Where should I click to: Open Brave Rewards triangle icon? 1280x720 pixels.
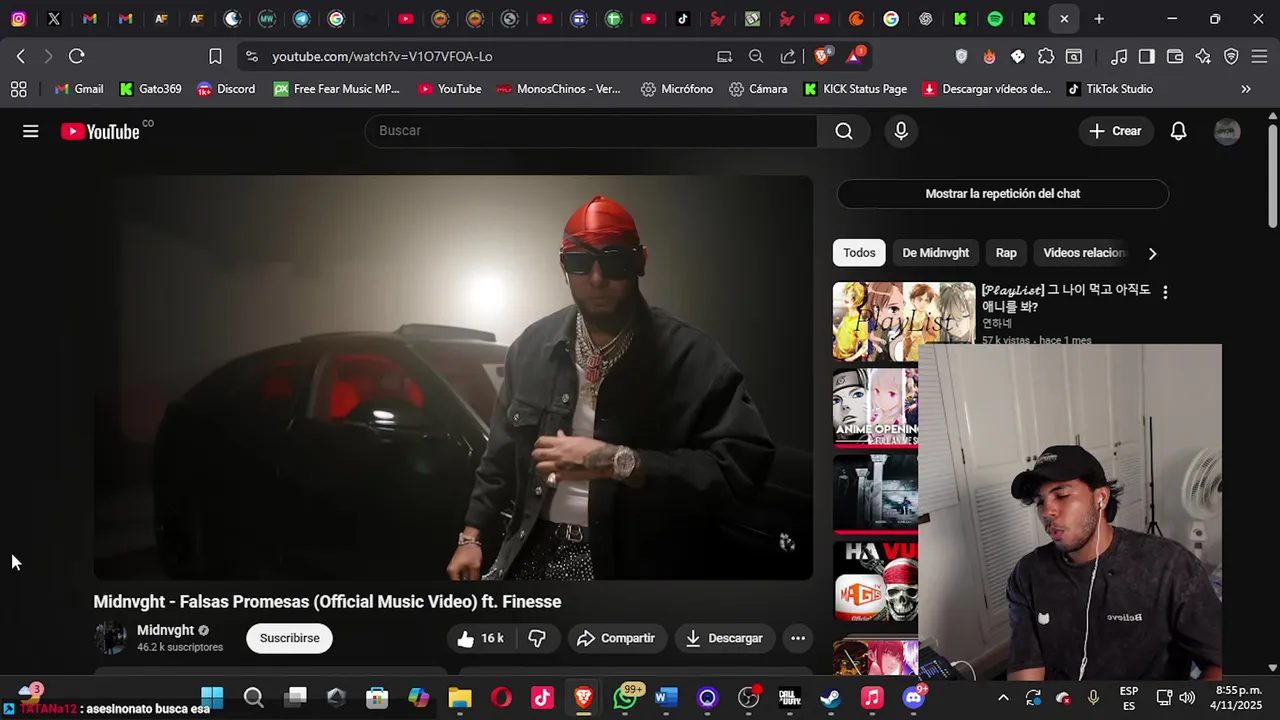coord(855,56)
